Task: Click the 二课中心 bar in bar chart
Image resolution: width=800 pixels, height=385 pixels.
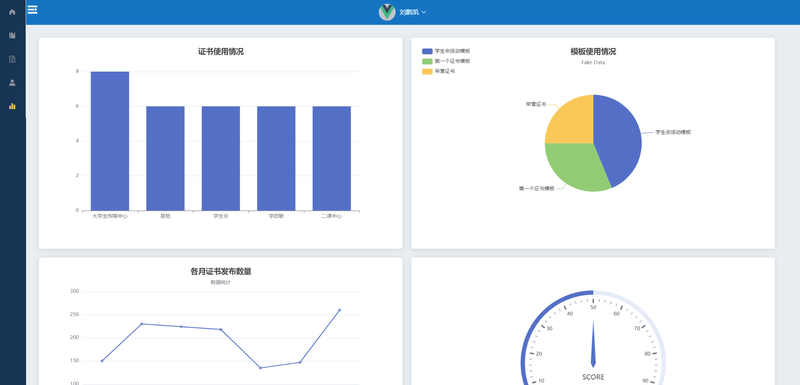Action: pos(332,158)
